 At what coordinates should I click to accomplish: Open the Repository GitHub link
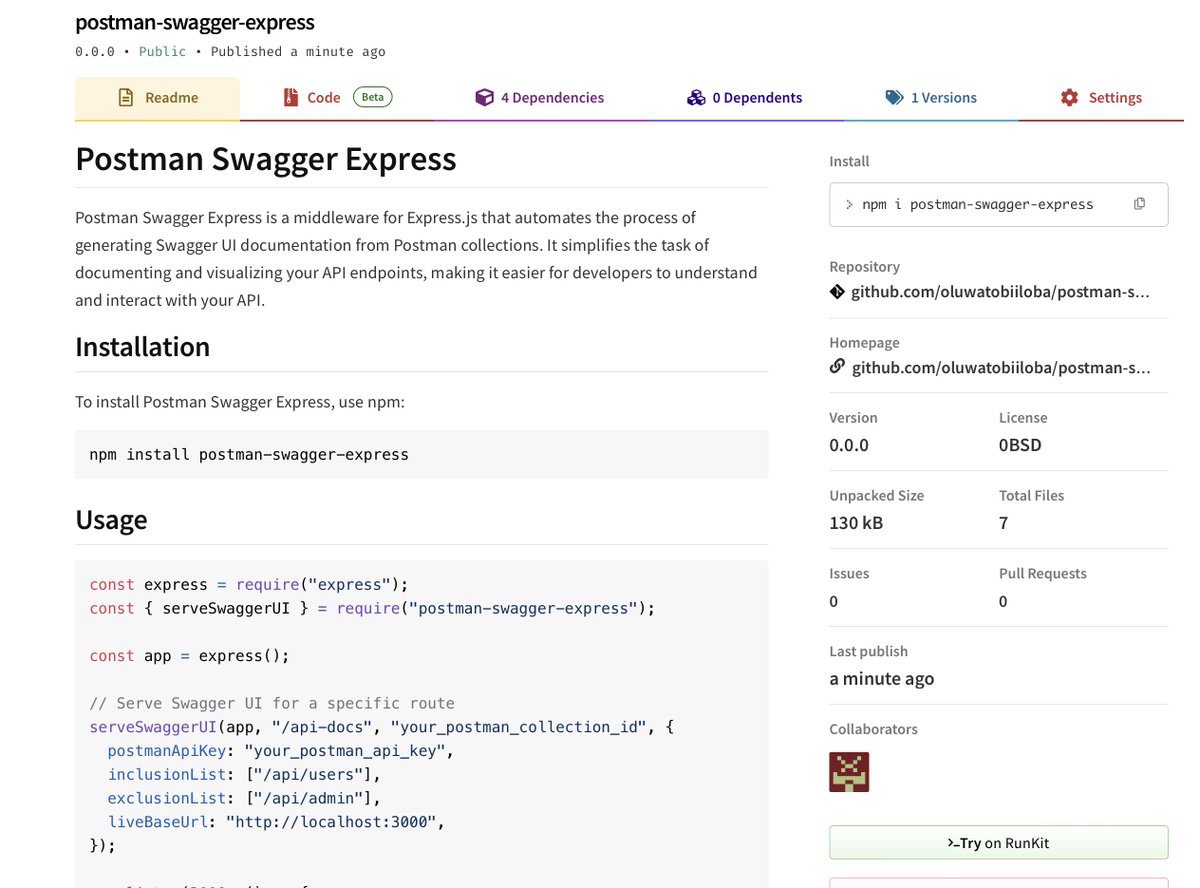point(1000,292)
